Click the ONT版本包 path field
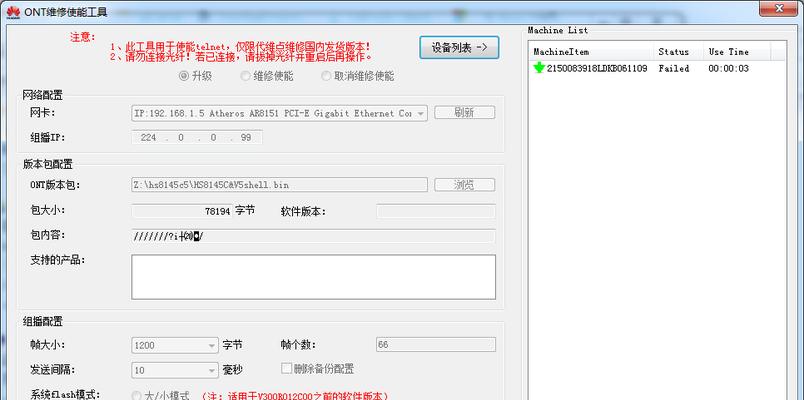The height and width of the screenshot is (400, 804). click(x=279, y=185)
